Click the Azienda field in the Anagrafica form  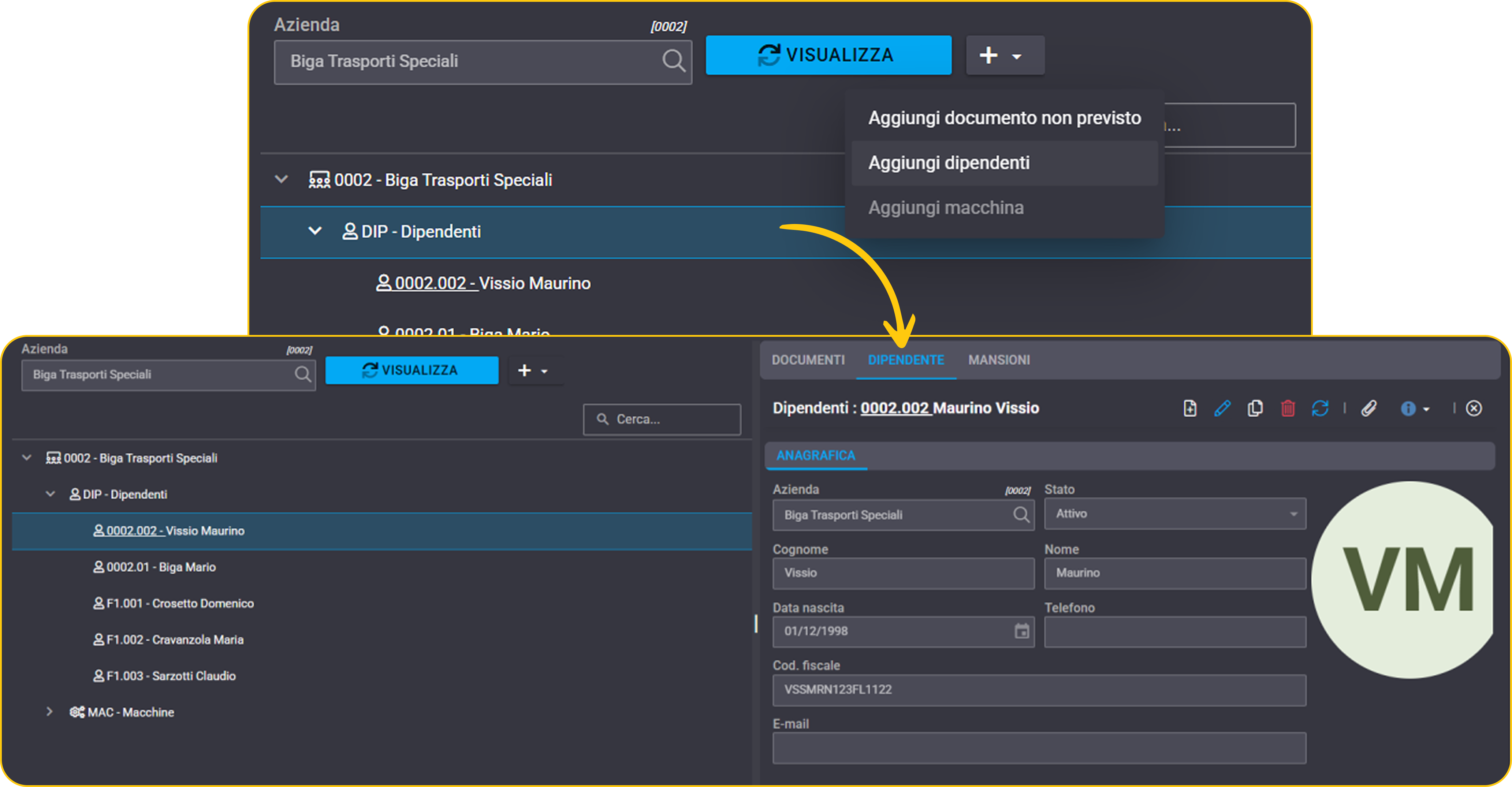(903, 515)
